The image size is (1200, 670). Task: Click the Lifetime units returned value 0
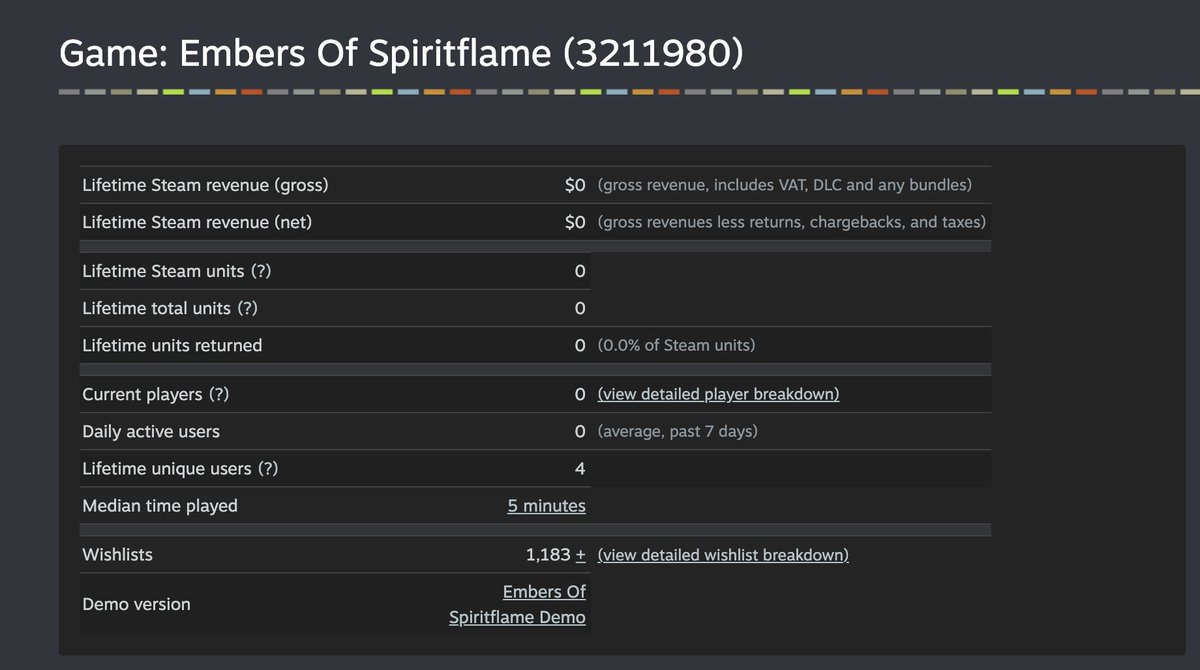click(580, 345)
